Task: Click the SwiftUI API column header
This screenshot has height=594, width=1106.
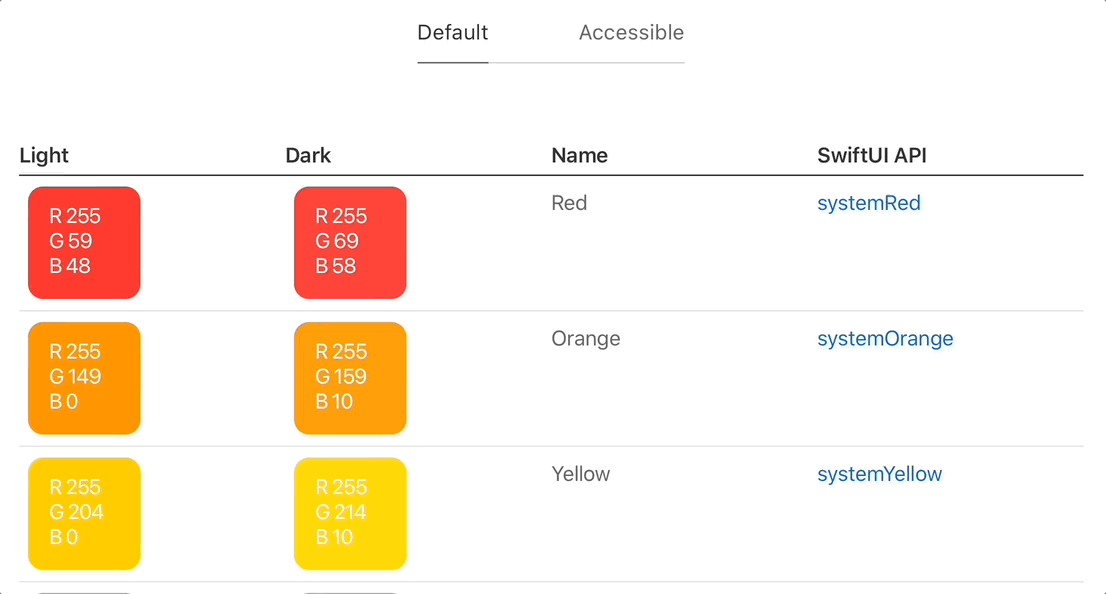Action: [871, 155]
